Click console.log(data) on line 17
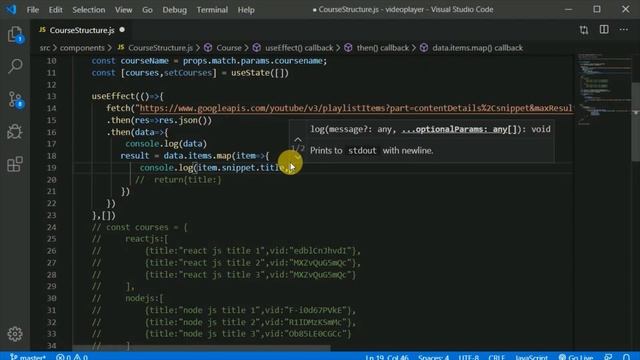640x360 pixels. pyautogui.click(x=166, y=144)
